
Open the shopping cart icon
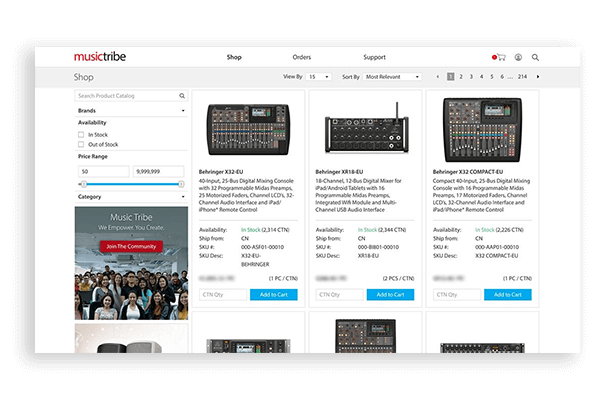click(x=501, y=57)
